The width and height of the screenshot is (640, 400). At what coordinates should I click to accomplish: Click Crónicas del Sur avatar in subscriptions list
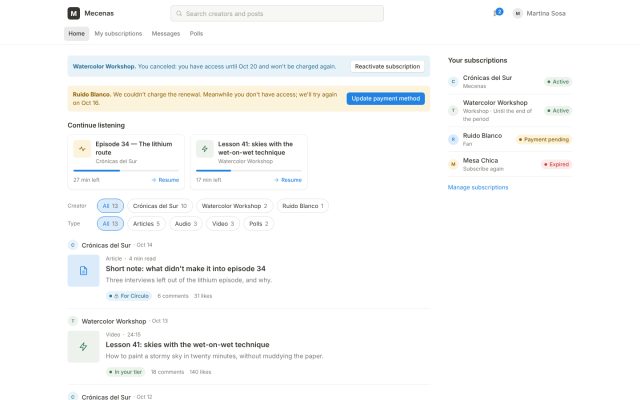[453, 82]
